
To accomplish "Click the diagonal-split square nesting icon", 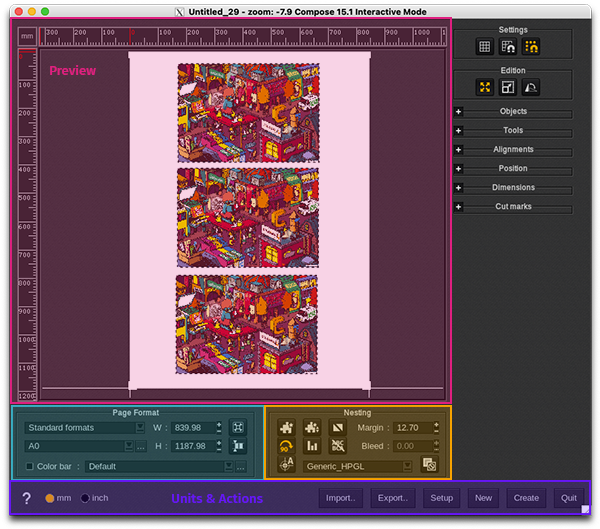I will [x=338, y=427].
